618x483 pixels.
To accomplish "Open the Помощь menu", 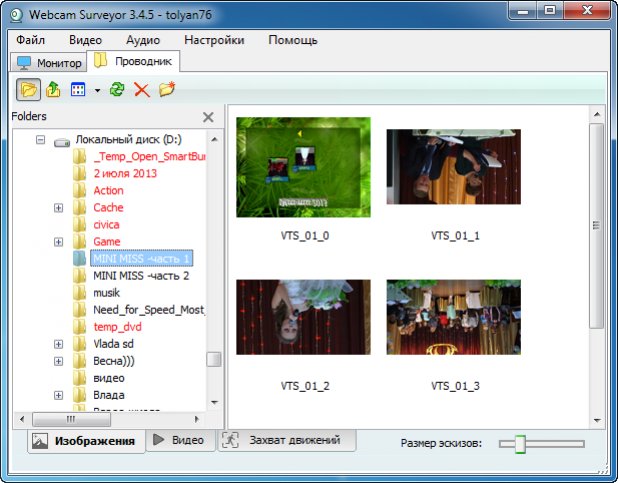I will pos(292,40).
